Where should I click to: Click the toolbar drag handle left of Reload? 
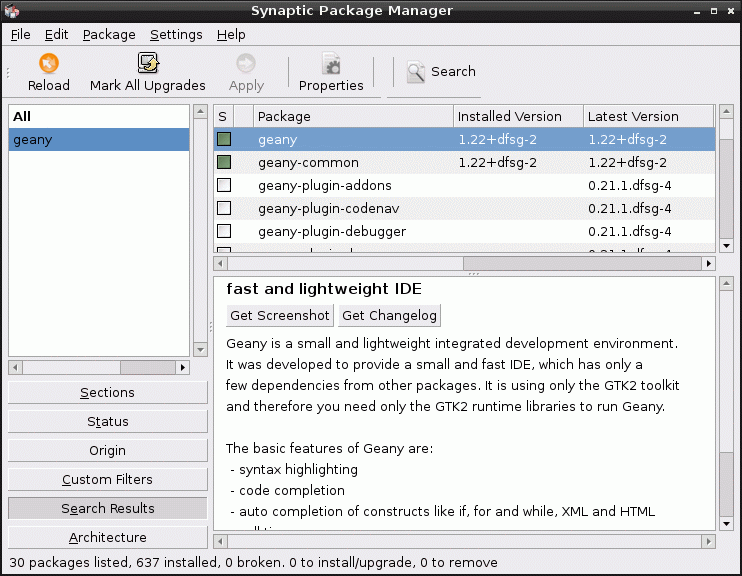[x=8, y=72]
